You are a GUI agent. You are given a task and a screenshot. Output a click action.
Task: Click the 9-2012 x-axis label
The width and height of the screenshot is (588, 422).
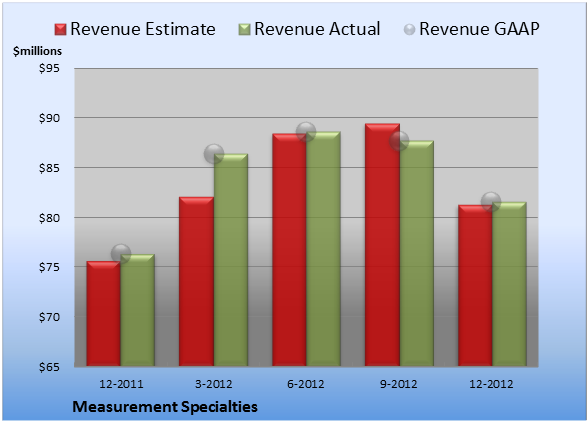point(399,384)
